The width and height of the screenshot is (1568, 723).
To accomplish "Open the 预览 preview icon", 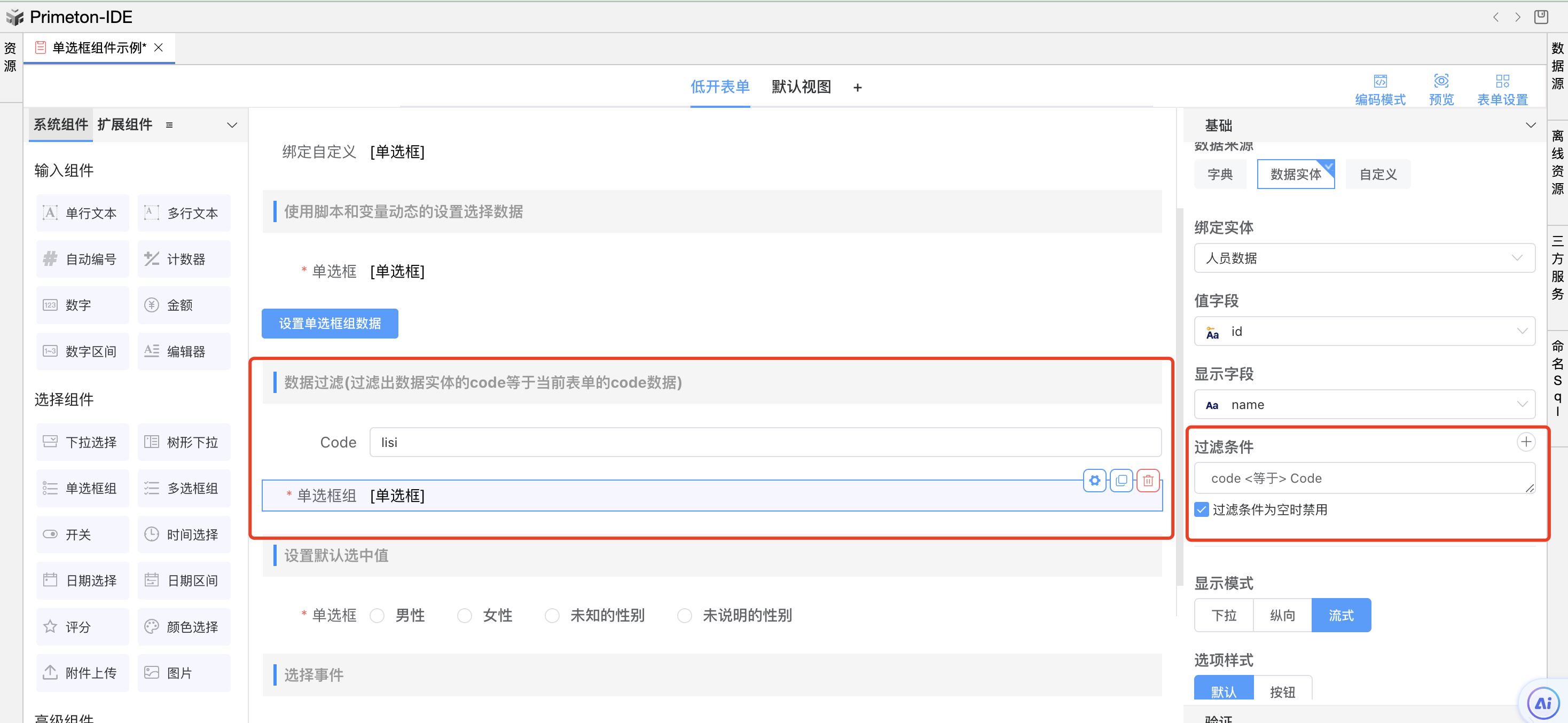I will pos(1441,82).
